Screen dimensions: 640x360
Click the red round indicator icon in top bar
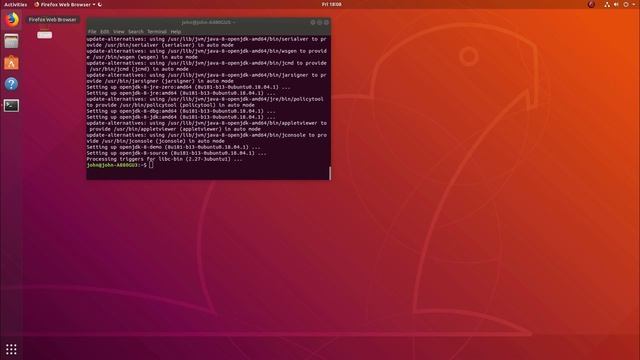tap(591, 4)
